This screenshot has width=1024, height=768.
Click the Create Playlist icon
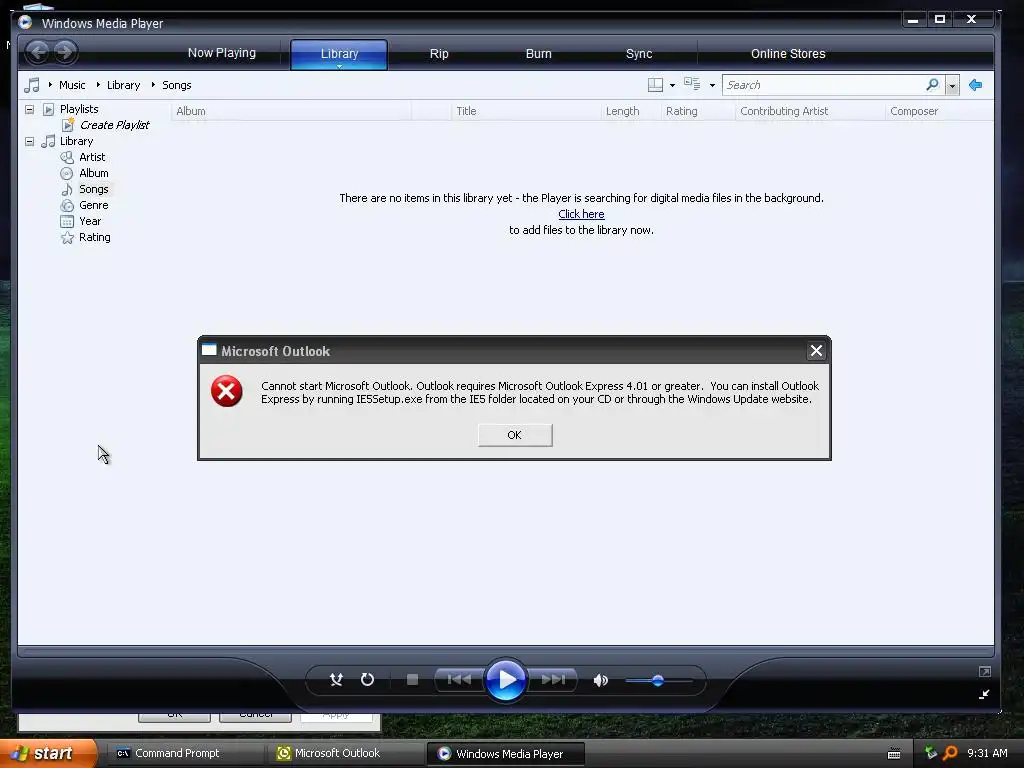[x=68, y=125]
